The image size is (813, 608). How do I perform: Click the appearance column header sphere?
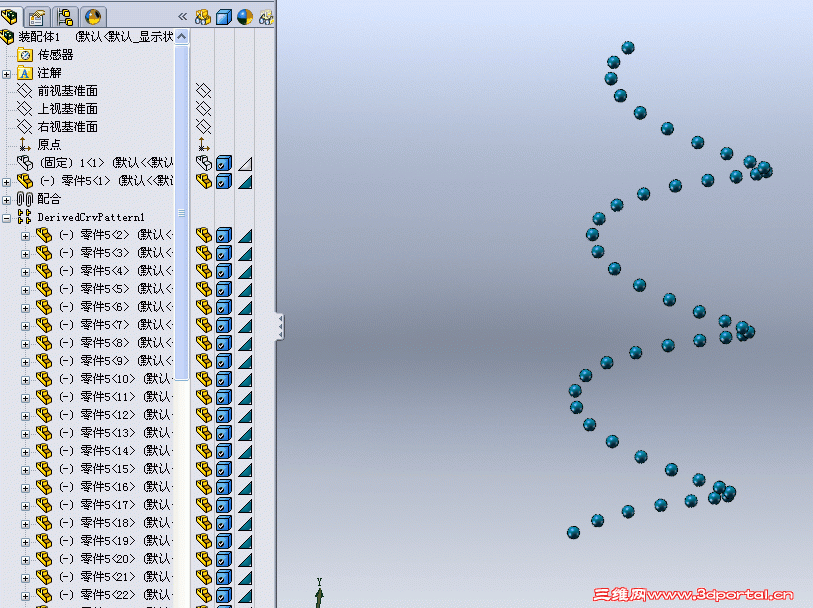click(245, 17)
